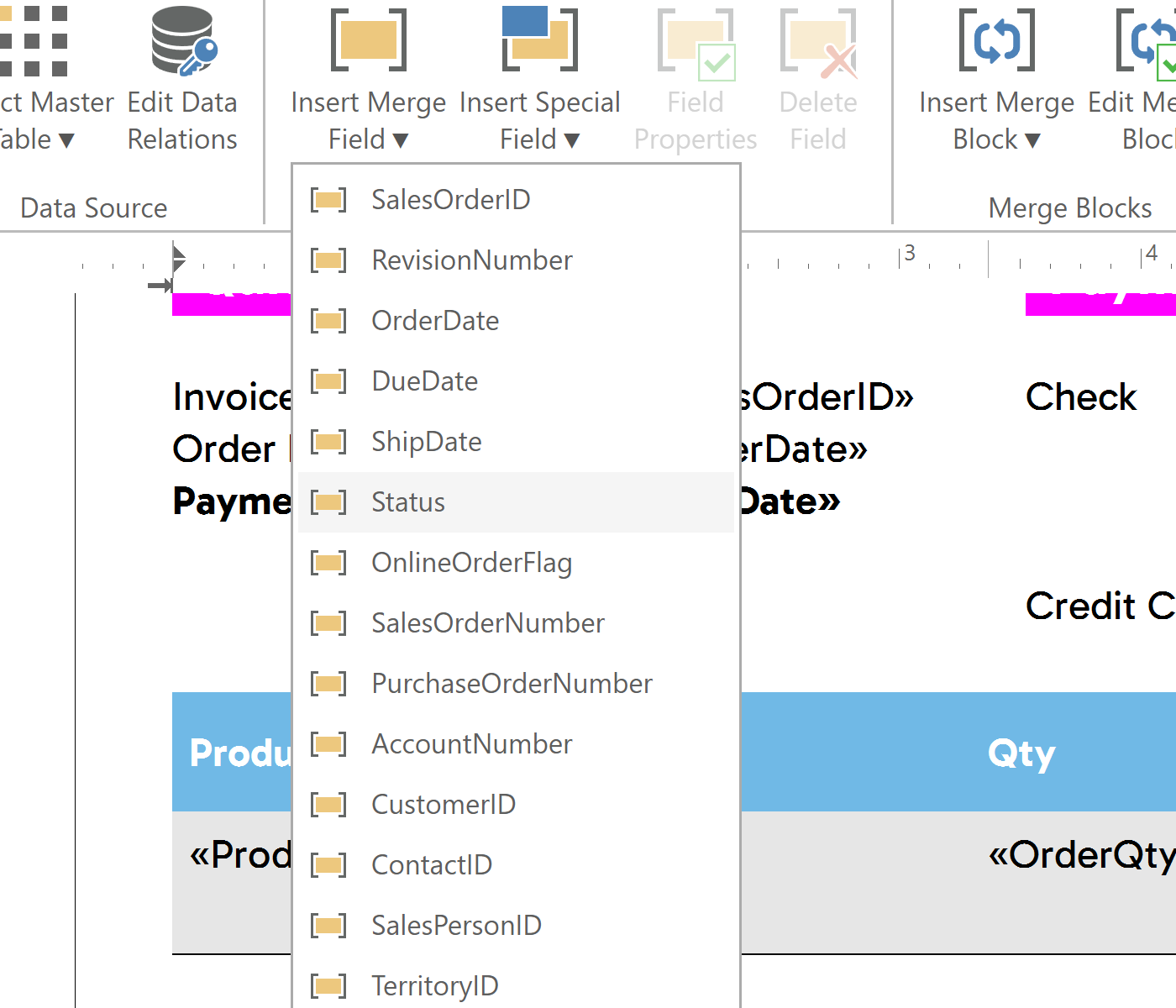This screenshot has height=1008, width=1176.
Task: Choose RevisionNumber merge field
Action: pos(516,260)
